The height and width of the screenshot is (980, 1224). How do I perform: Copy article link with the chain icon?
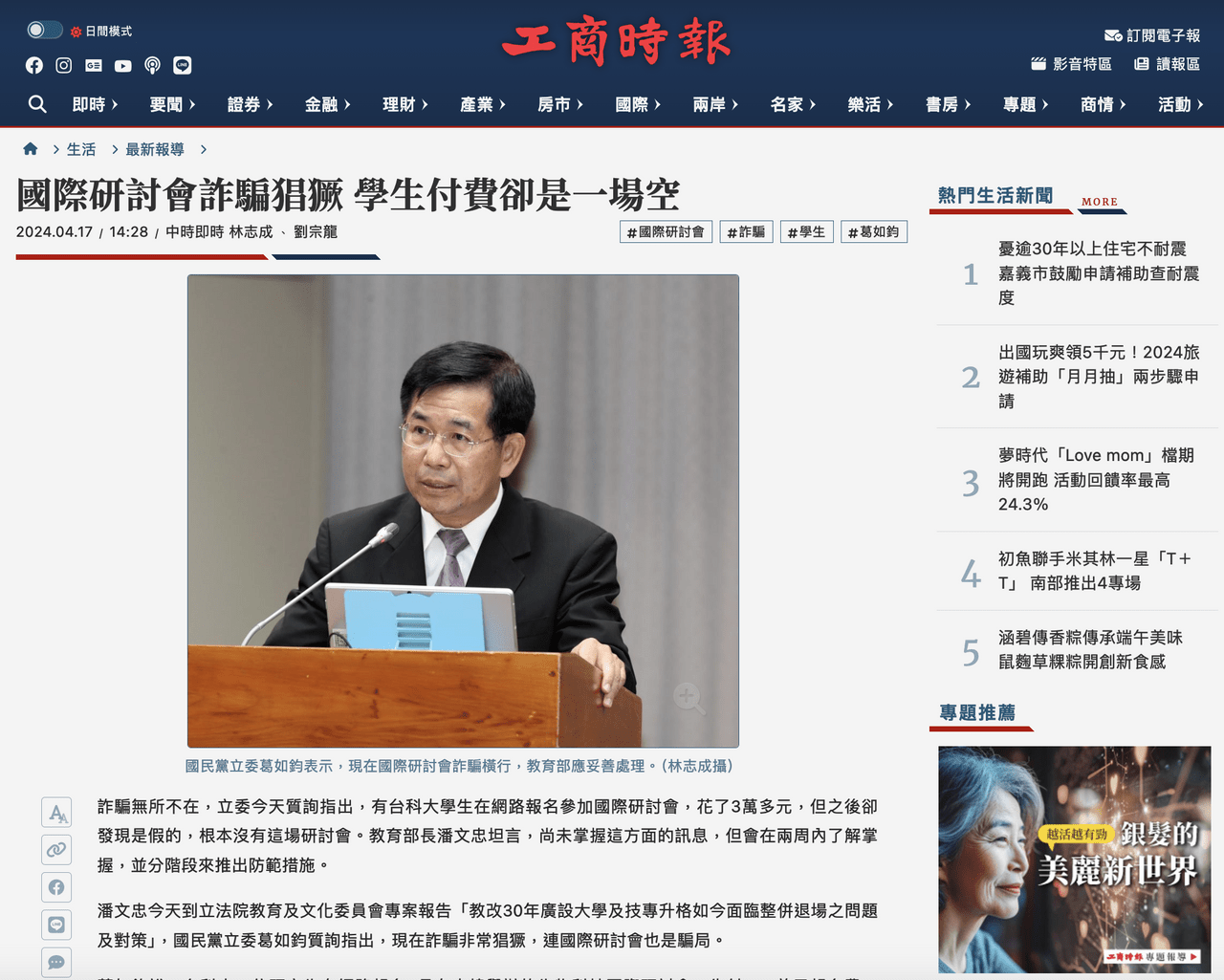pos(57,850)
